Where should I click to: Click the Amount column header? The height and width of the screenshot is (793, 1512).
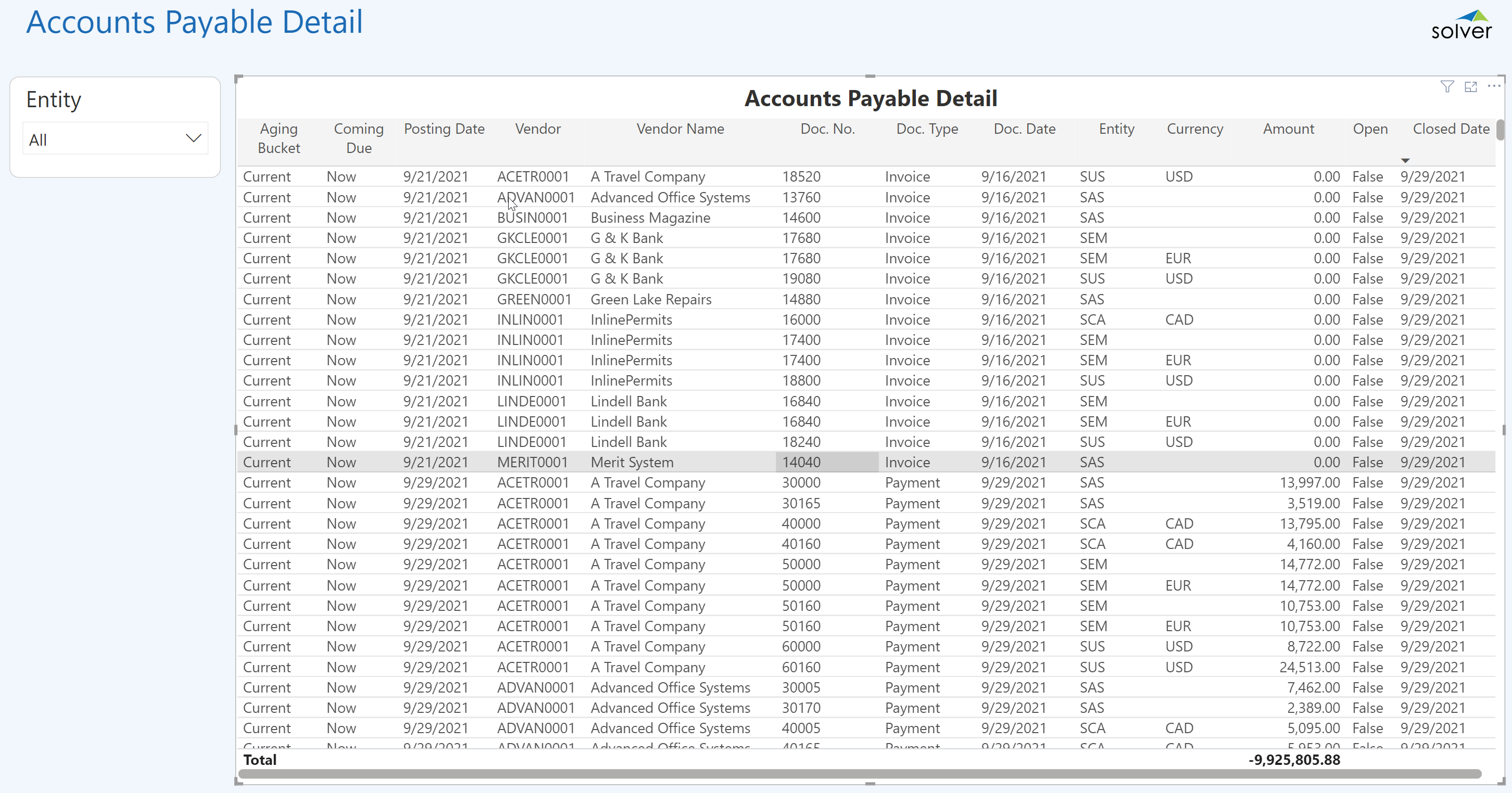pos(1288,129)
